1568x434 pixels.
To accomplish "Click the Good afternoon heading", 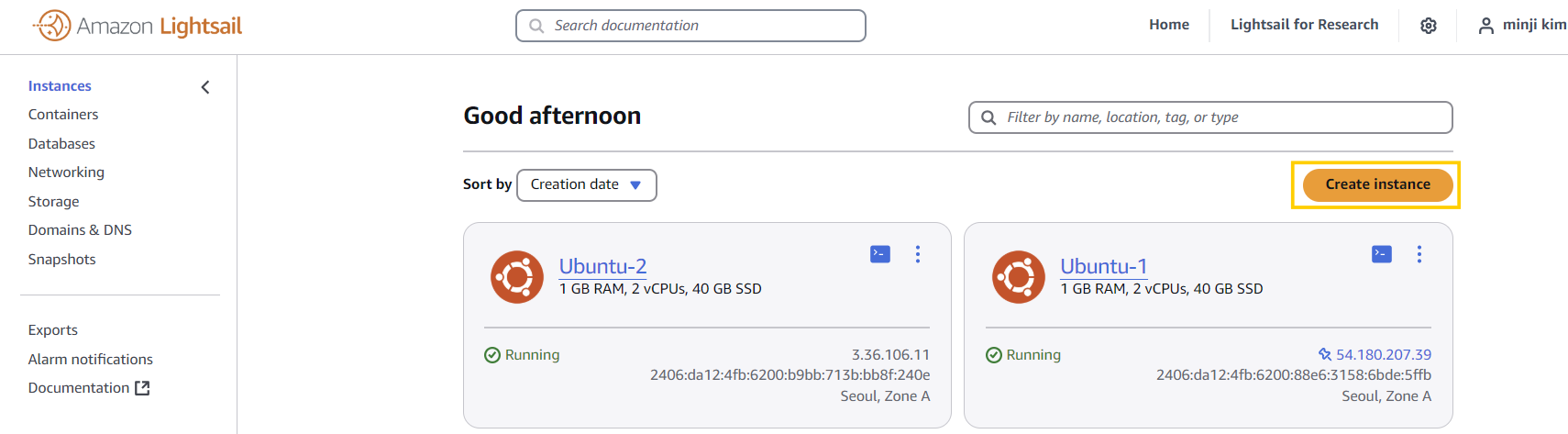I will pyautogui.click(x=552, y=116).
